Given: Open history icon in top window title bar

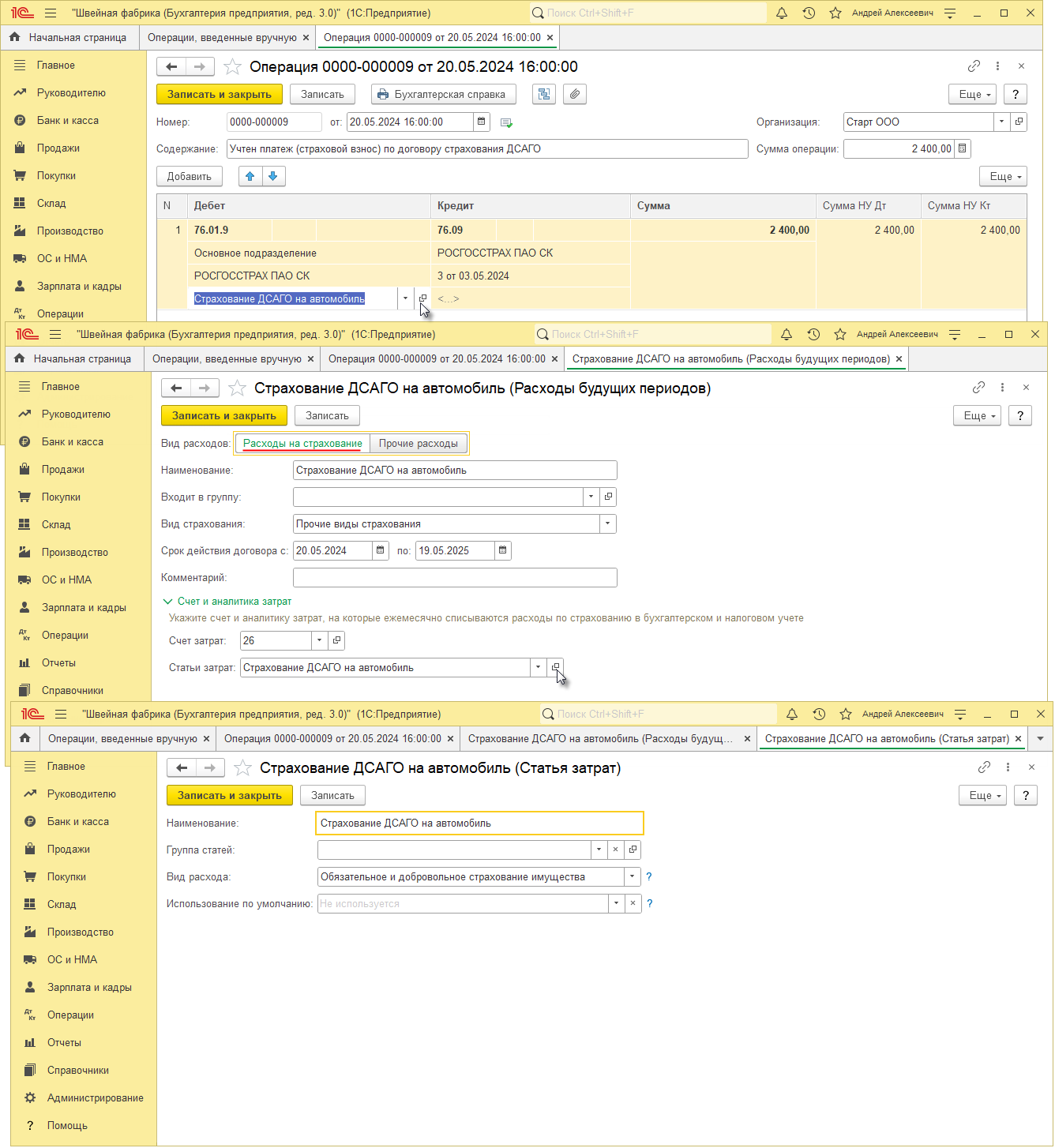Looking at the screenshot, I should tap(809, 13).
